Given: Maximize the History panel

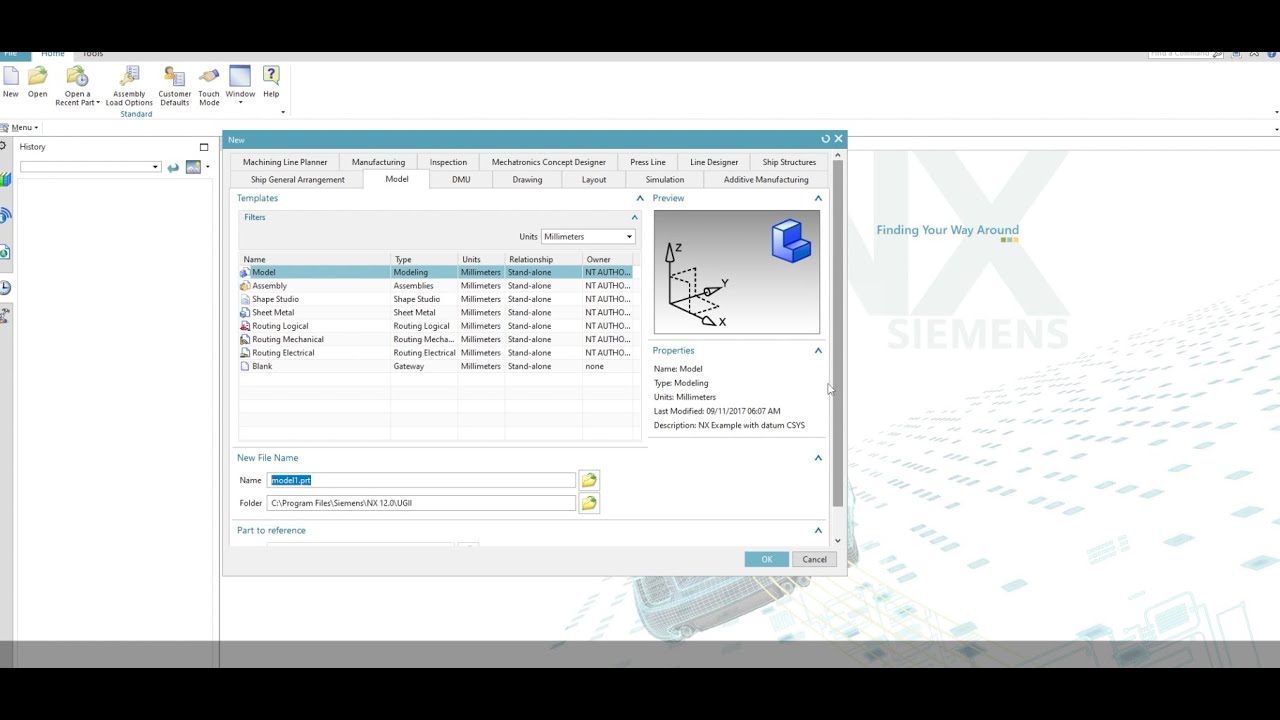Looking at the screenshot, I should [204, 147].
